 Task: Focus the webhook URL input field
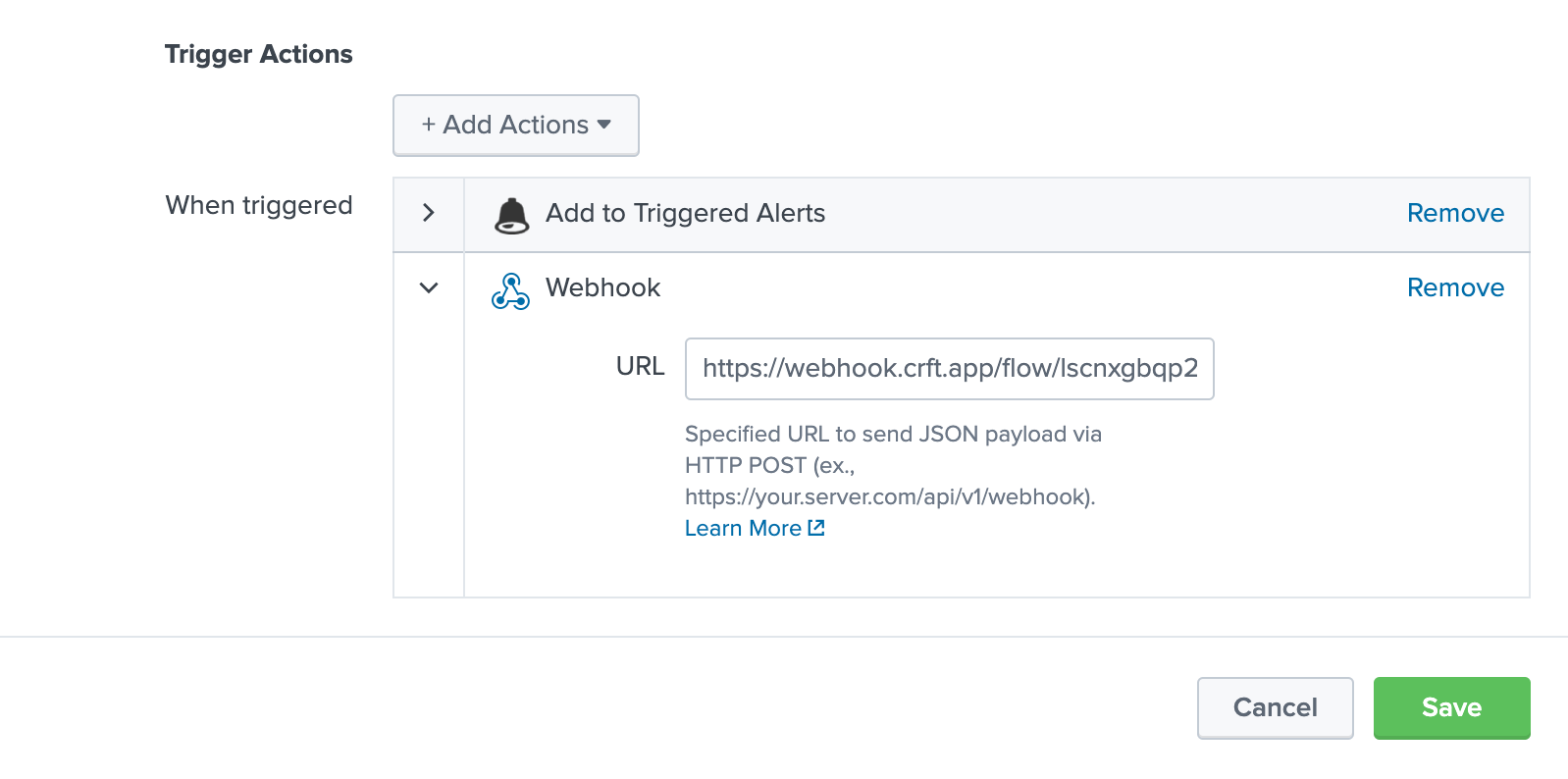click(x=948, y=369)
